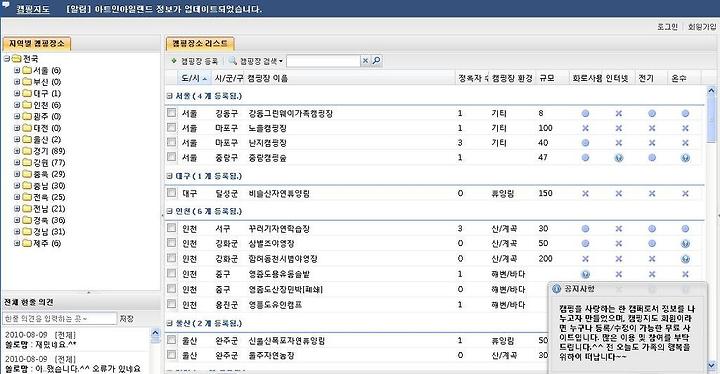This screenshot has width=720, height=374.
Task: Click the magnifier search button beside the search box
Action: 377,61
